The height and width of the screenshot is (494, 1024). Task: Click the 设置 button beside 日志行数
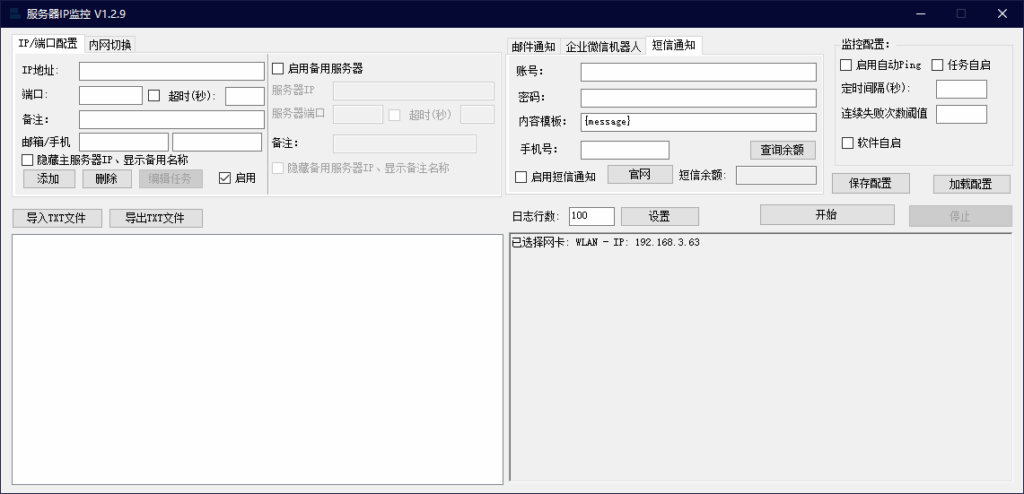pos(660,216)
